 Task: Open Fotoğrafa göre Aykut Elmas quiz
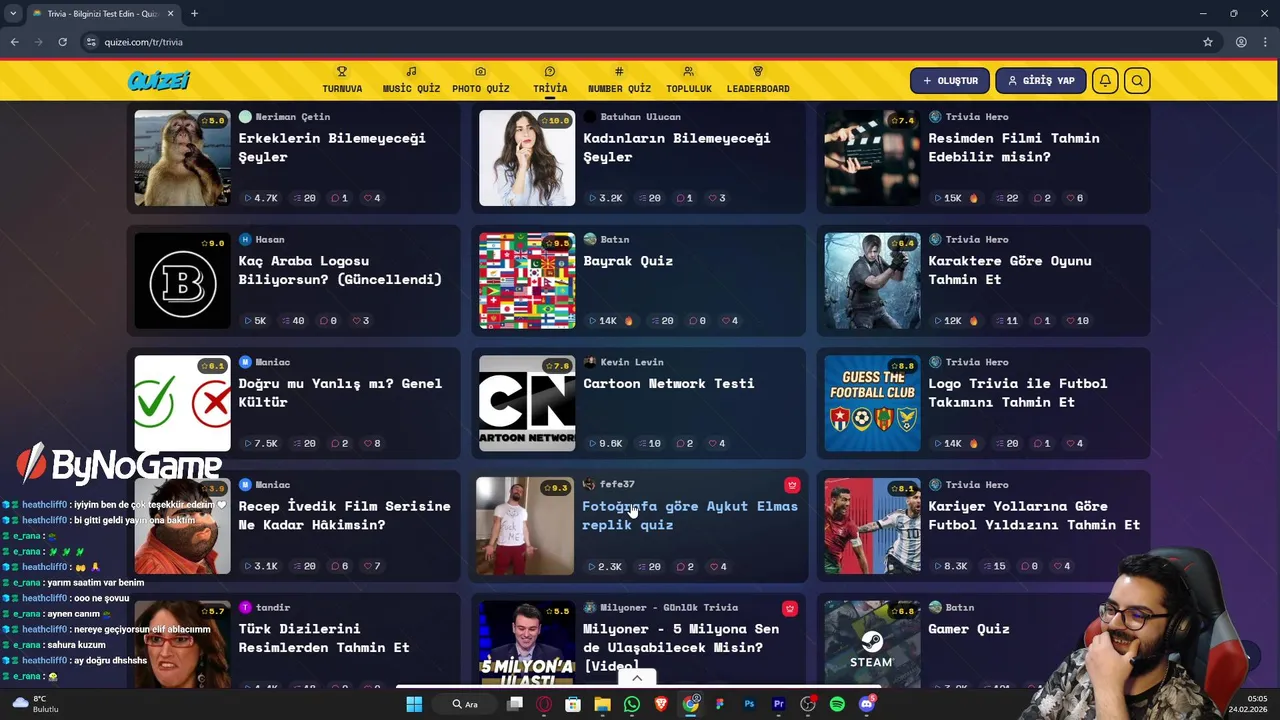[x=690, y=516]
